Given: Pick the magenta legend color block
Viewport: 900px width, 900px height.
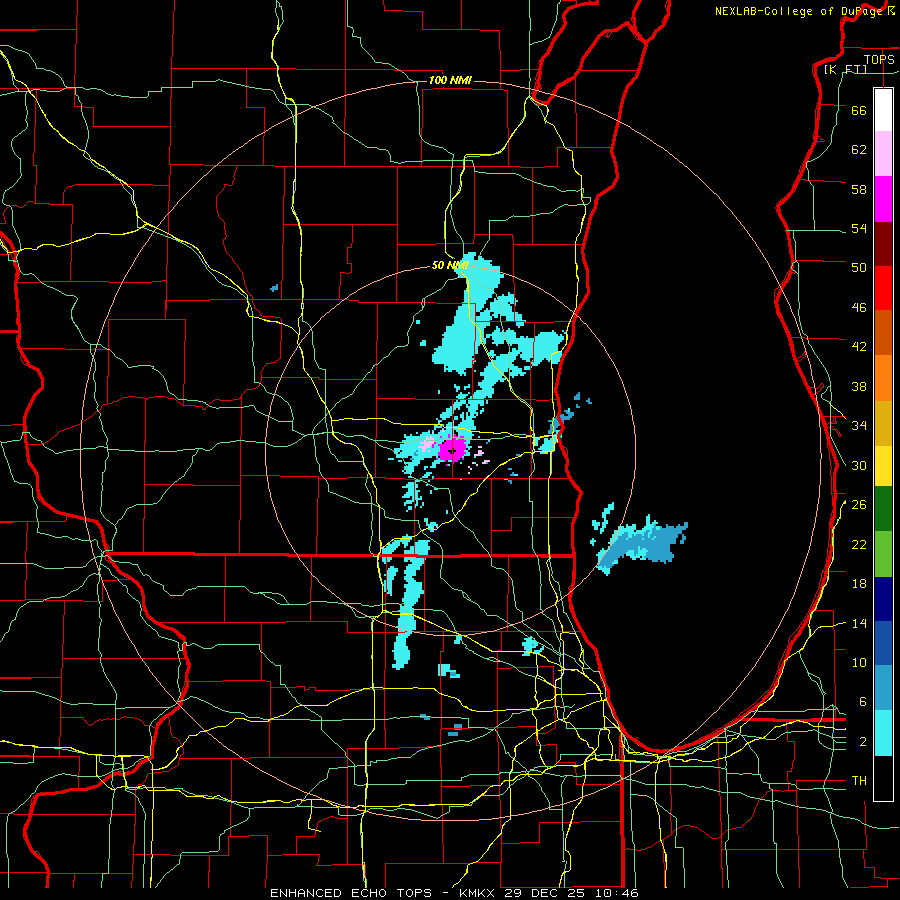Looking at the screenshot, I should coord(883,199).
